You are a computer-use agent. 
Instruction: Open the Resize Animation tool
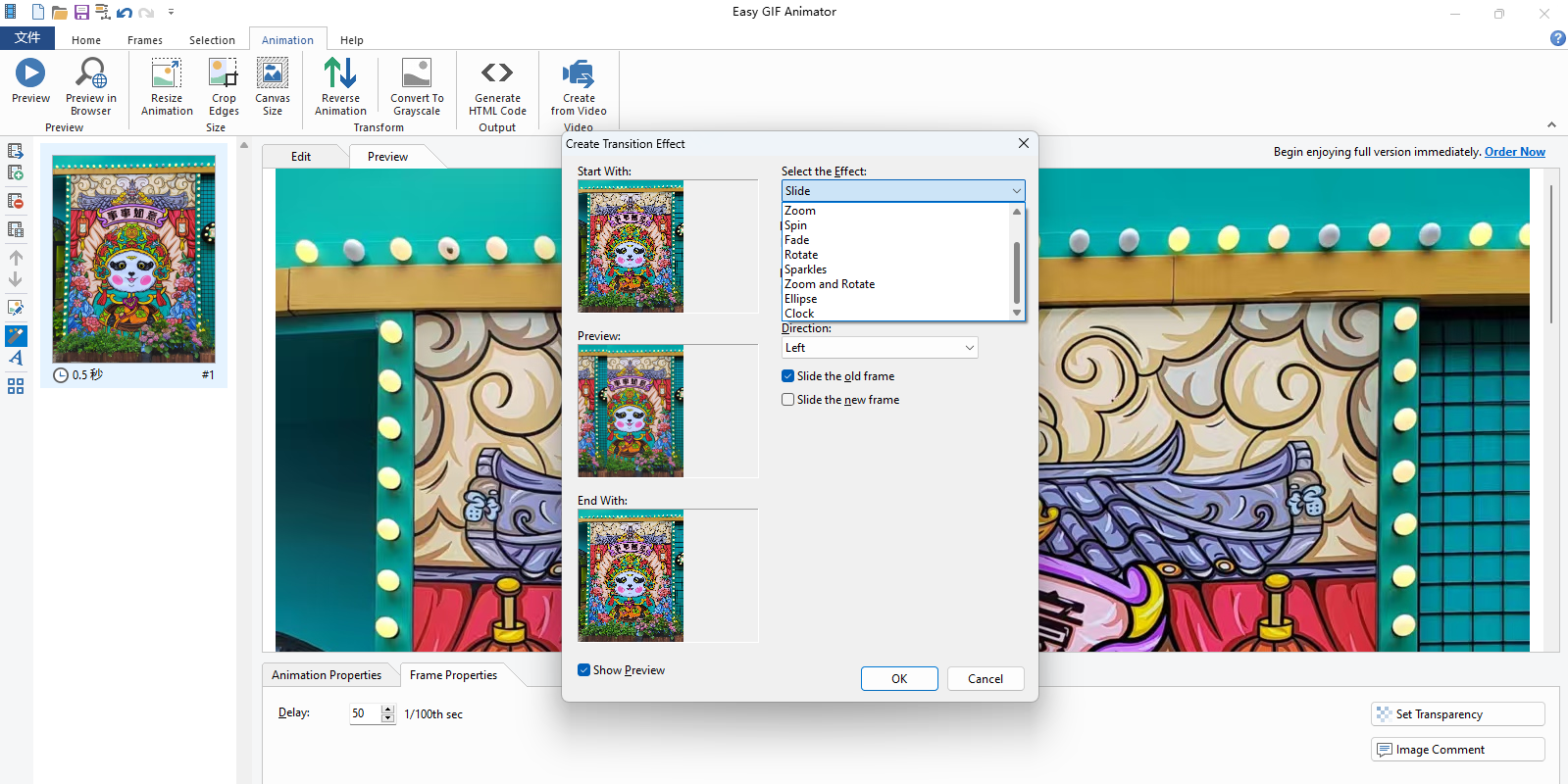pos(167,73)
